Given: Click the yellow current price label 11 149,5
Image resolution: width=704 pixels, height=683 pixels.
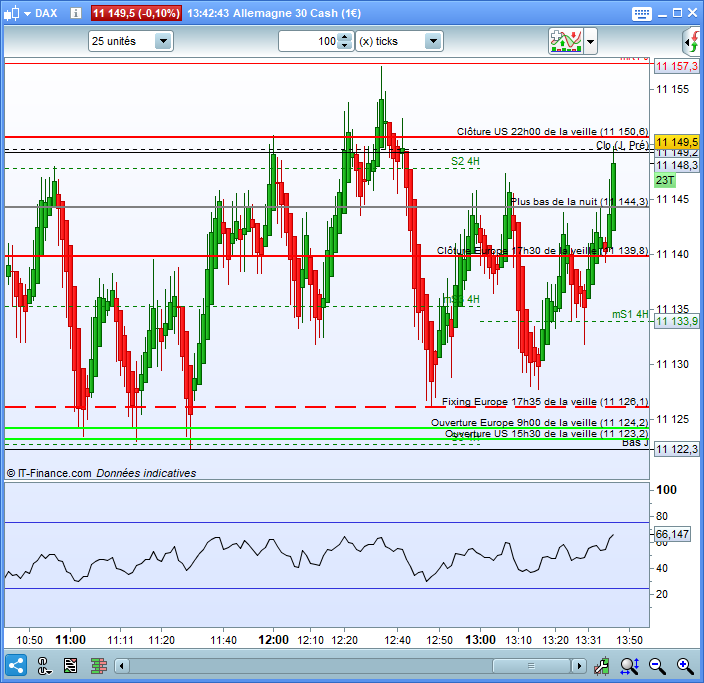Looking at the screenshot, I should pos(677,142).
